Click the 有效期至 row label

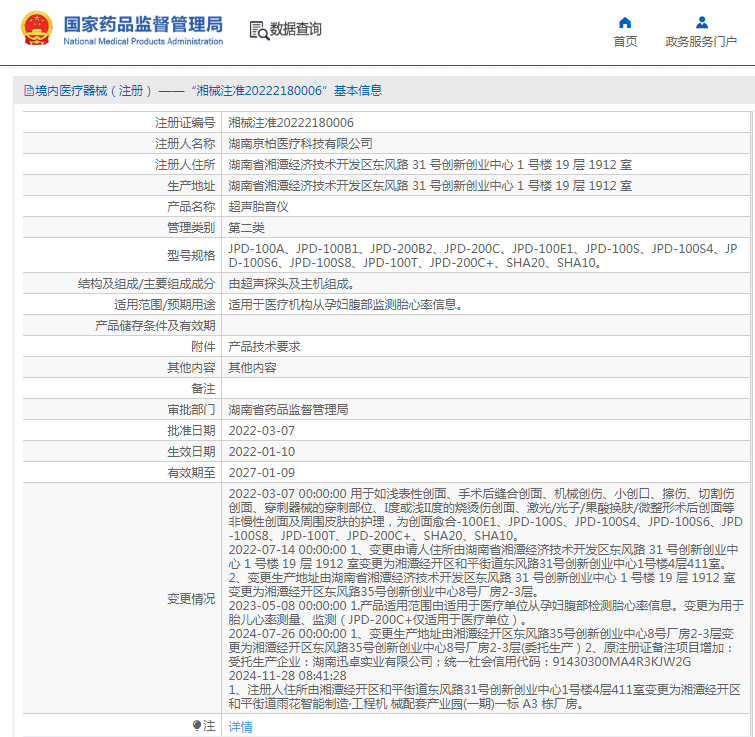click(191, 473)
